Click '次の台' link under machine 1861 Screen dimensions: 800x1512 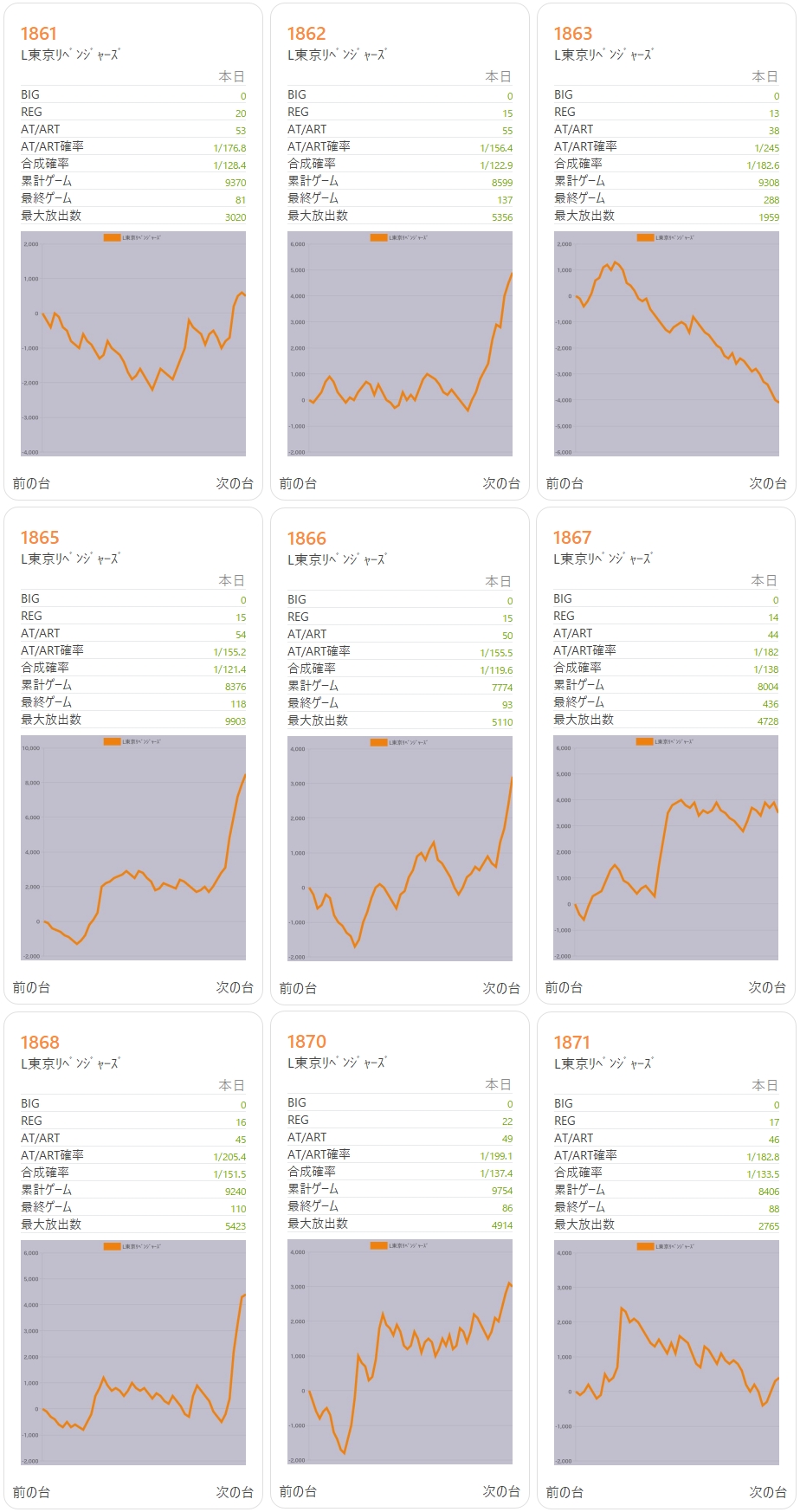click(x=235, y=483)
